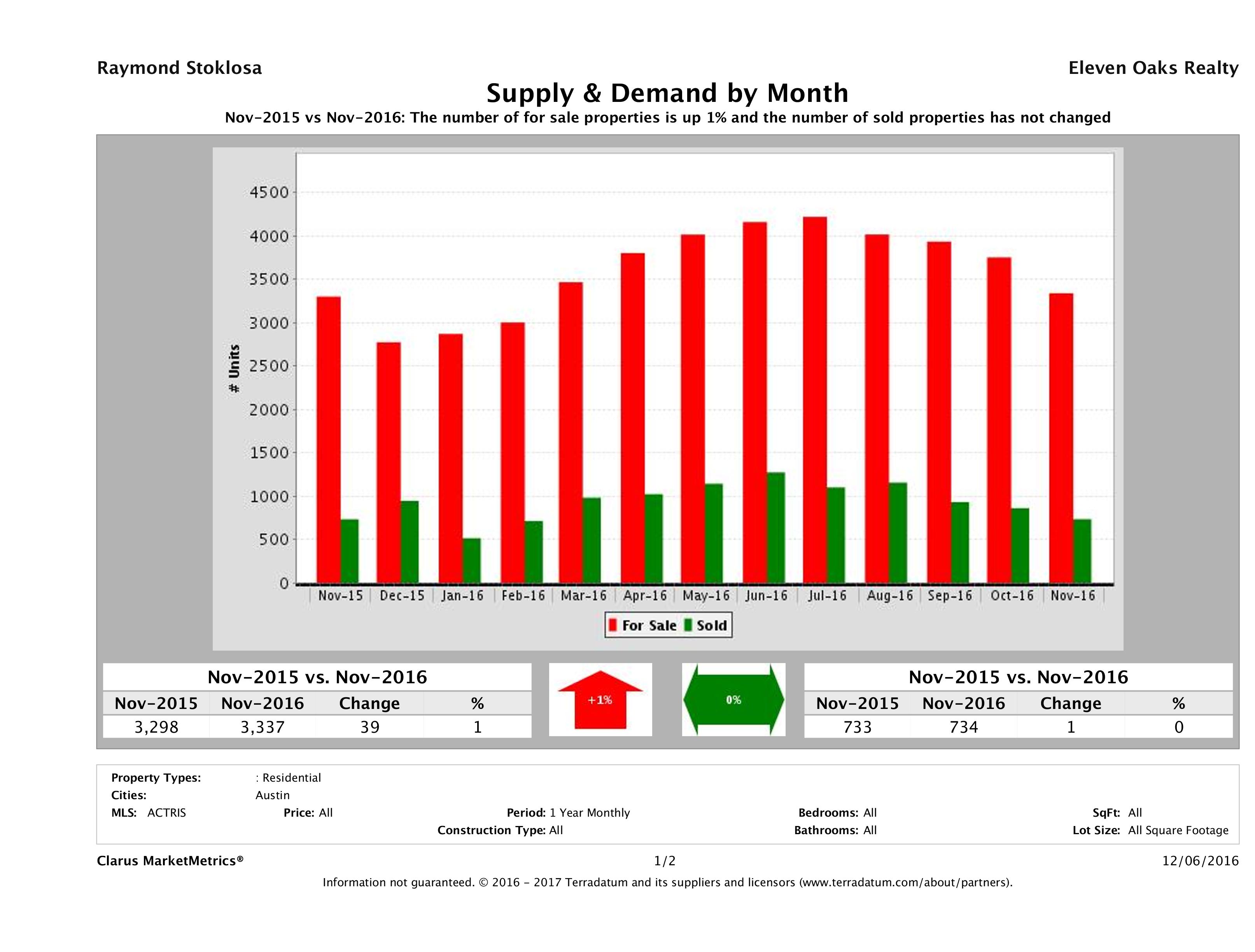Click the Jun-16 green Sold bar
The width and height of the screenshot is (1255, 952).
(775, 528)
